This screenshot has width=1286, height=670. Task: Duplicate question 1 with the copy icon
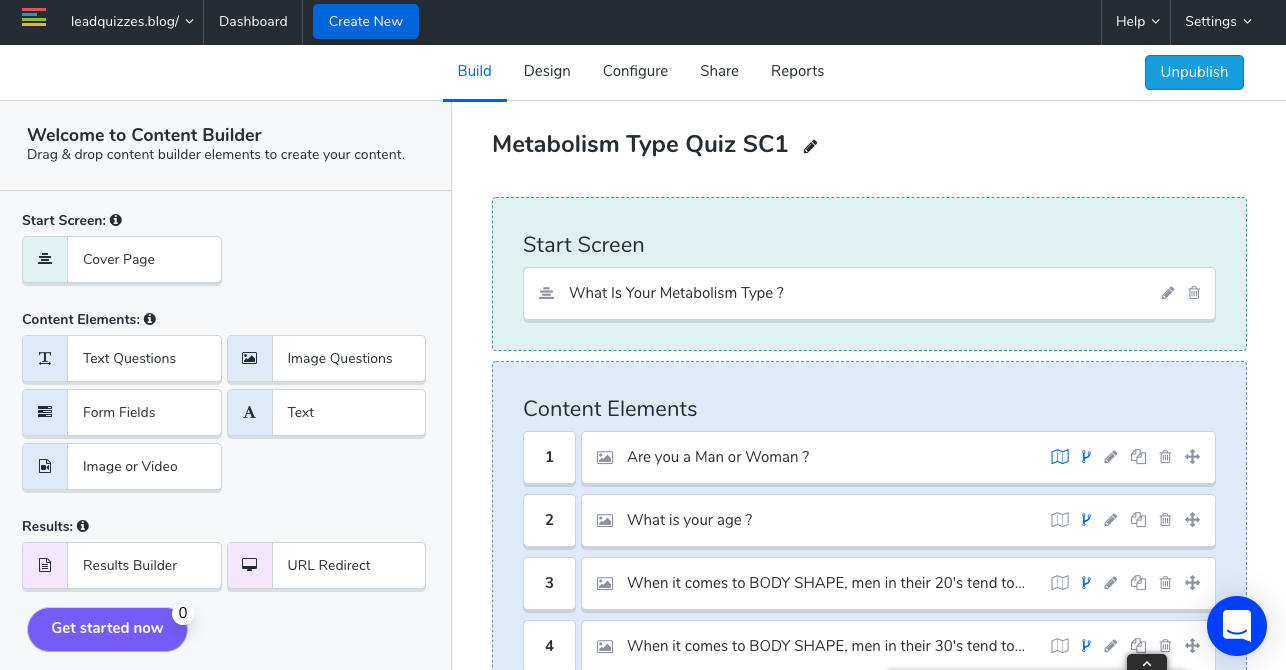click(1138, 456)
